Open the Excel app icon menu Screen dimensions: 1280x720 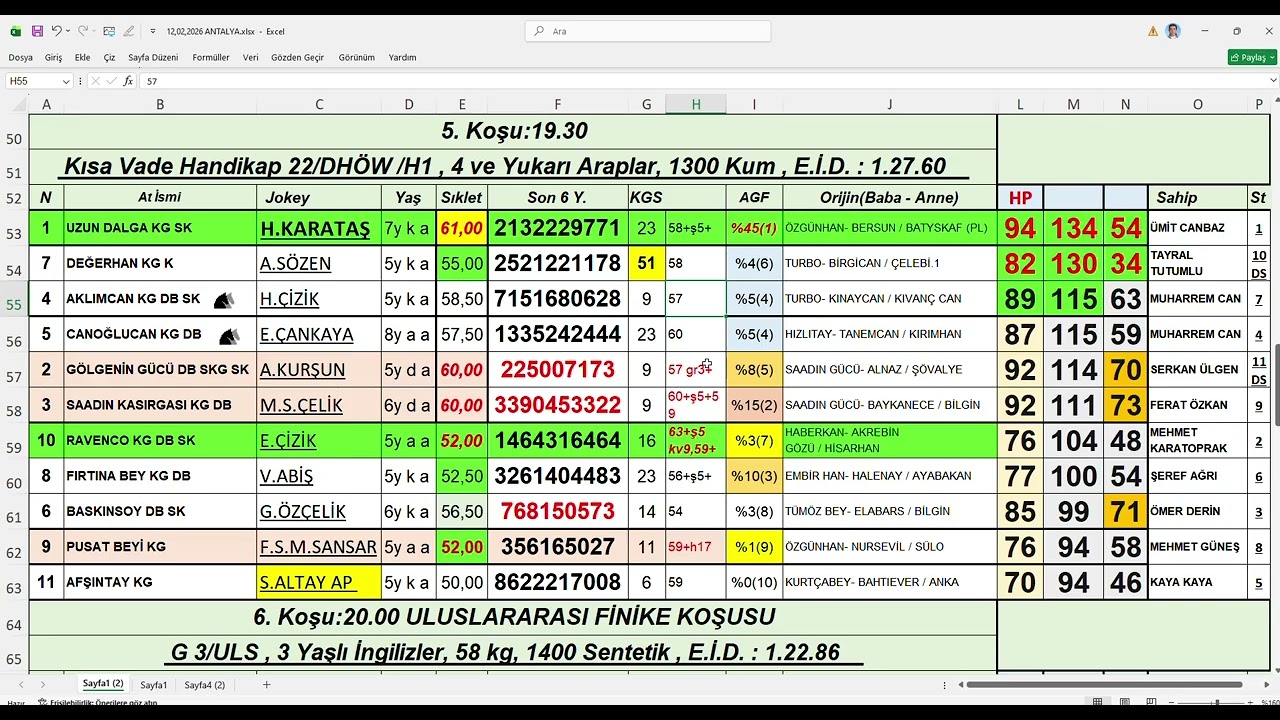click(x=16, y=31)
